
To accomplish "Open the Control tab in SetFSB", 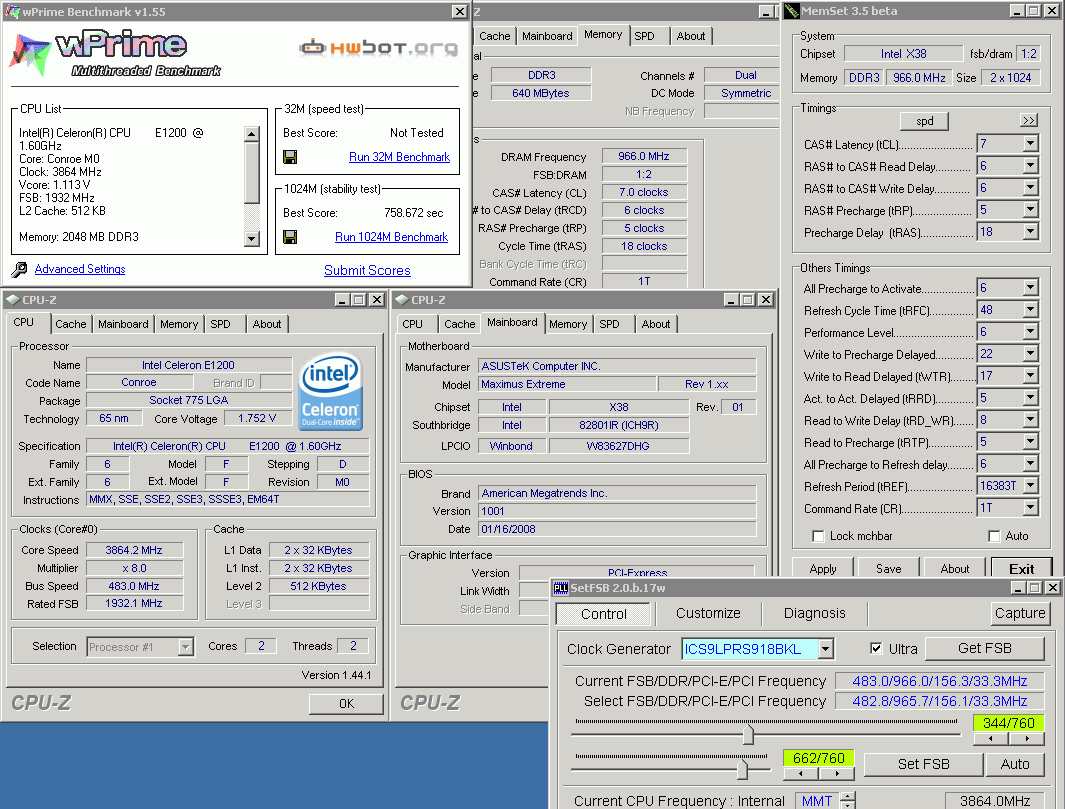I will [604, 614].
